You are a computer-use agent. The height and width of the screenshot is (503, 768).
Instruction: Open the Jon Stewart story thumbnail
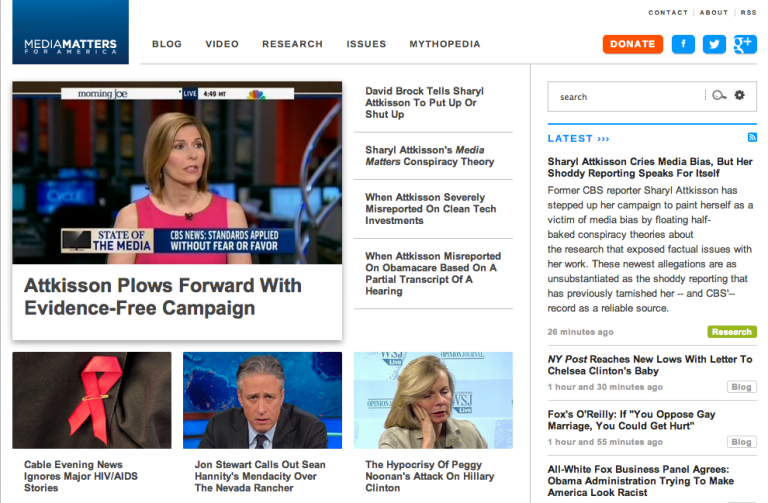point(255,400)
